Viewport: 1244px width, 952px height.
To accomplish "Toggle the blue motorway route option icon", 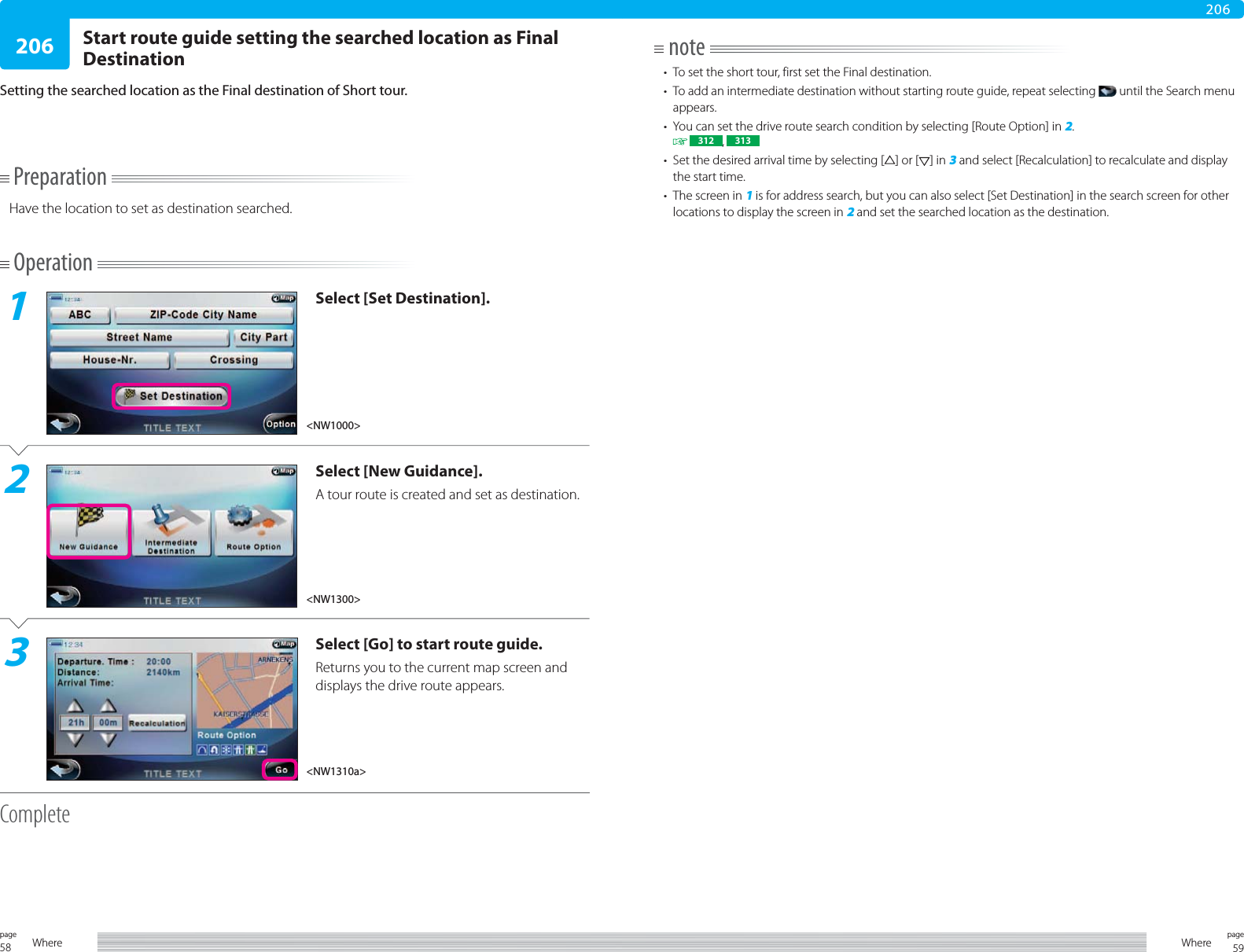I will pyautogui.click(x=237, y=750).
